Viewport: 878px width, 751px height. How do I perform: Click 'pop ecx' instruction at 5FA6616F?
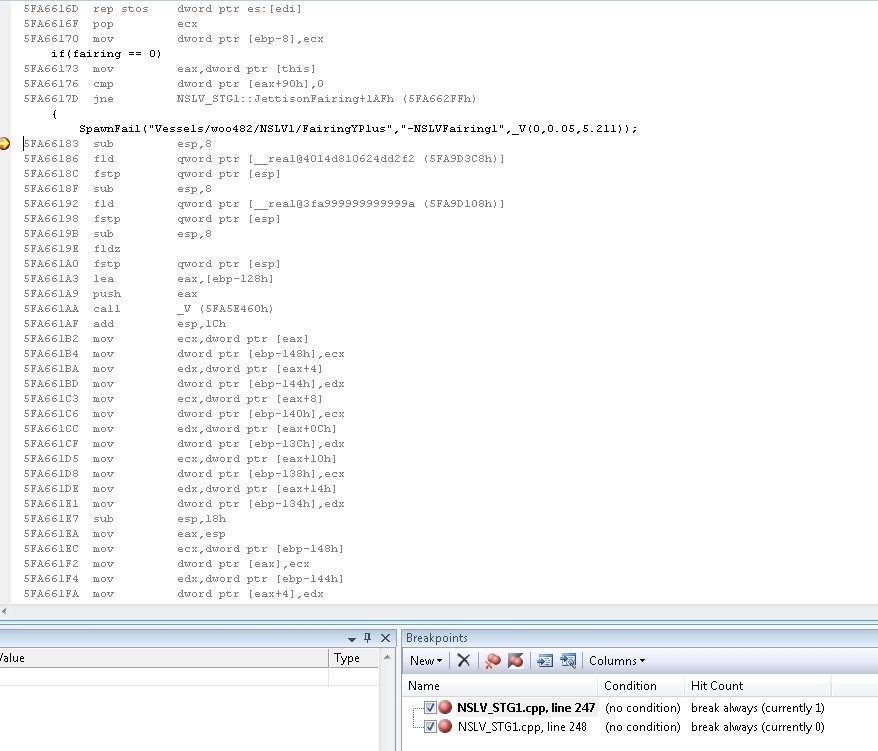tap(110, 24)
